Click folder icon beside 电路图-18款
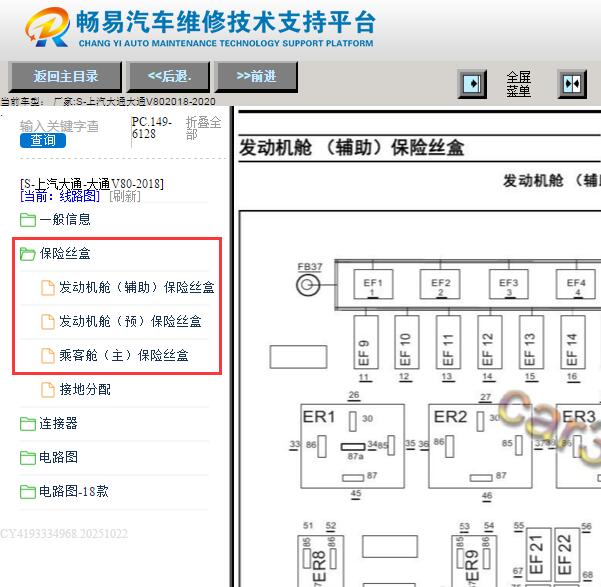This screenshot has width=601, height=587. 28,492
